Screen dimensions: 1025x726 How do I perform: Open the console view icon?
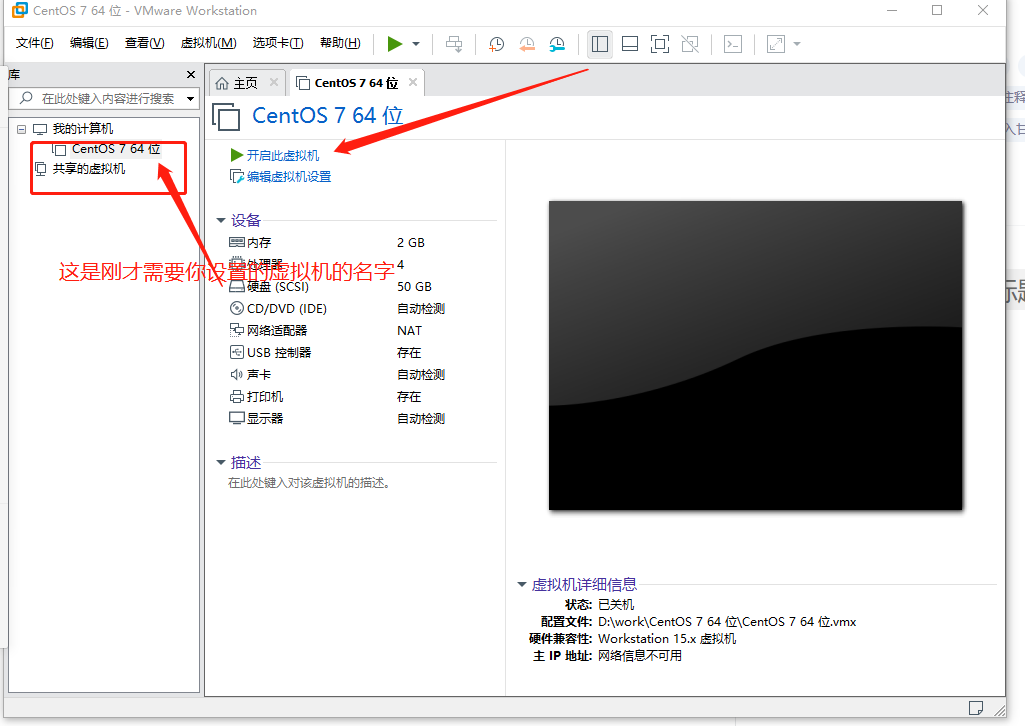click(733, 44)
